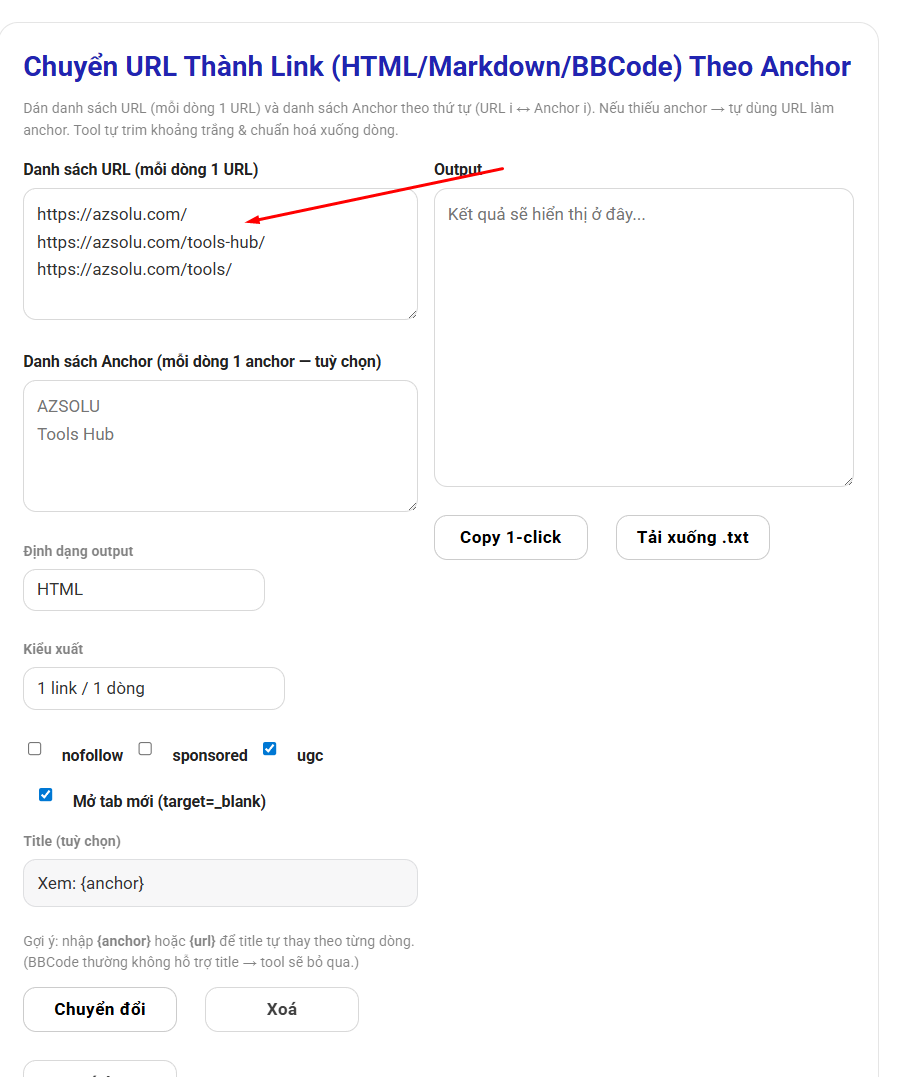Click the 'Tải xuống .txt' button
The height and width of the screenshot is (1077, 901).
[x=693, y=538]
